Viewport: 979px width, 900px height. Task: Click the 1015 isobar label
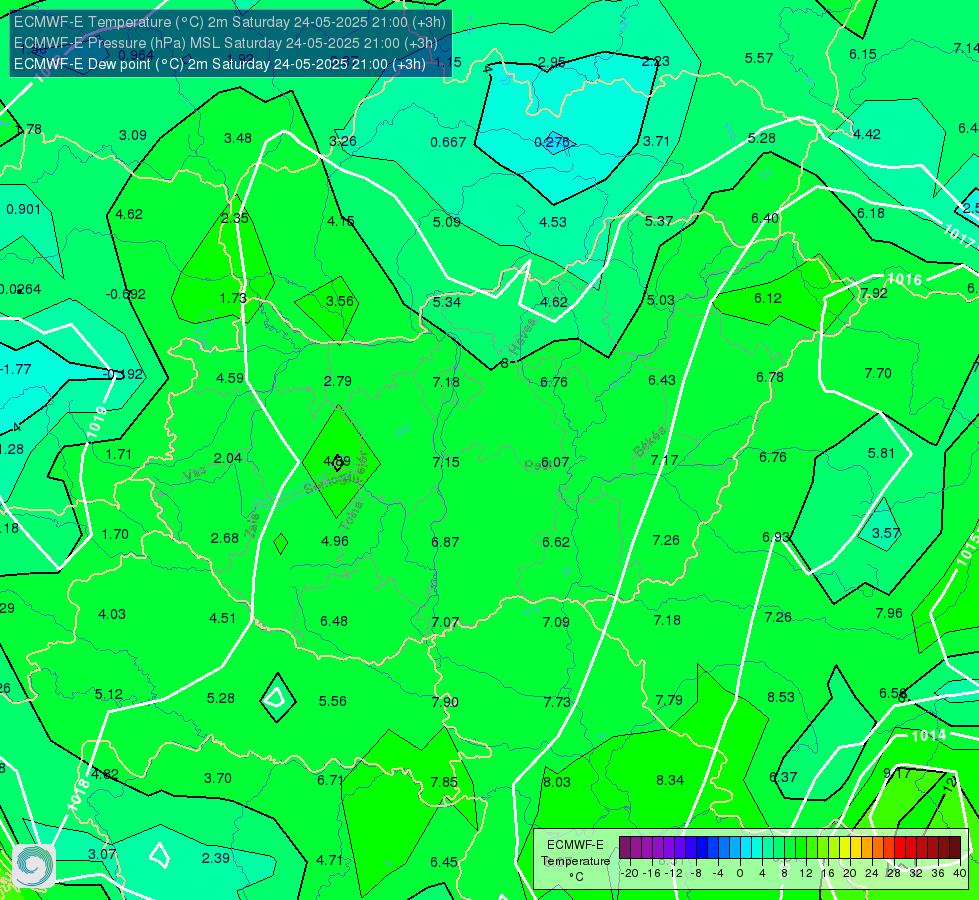click(x=967, y=550)
